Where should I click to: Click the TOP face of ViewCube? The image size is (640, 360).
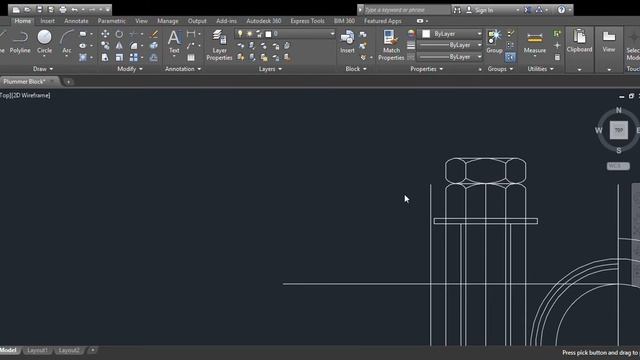pos(619,130)
